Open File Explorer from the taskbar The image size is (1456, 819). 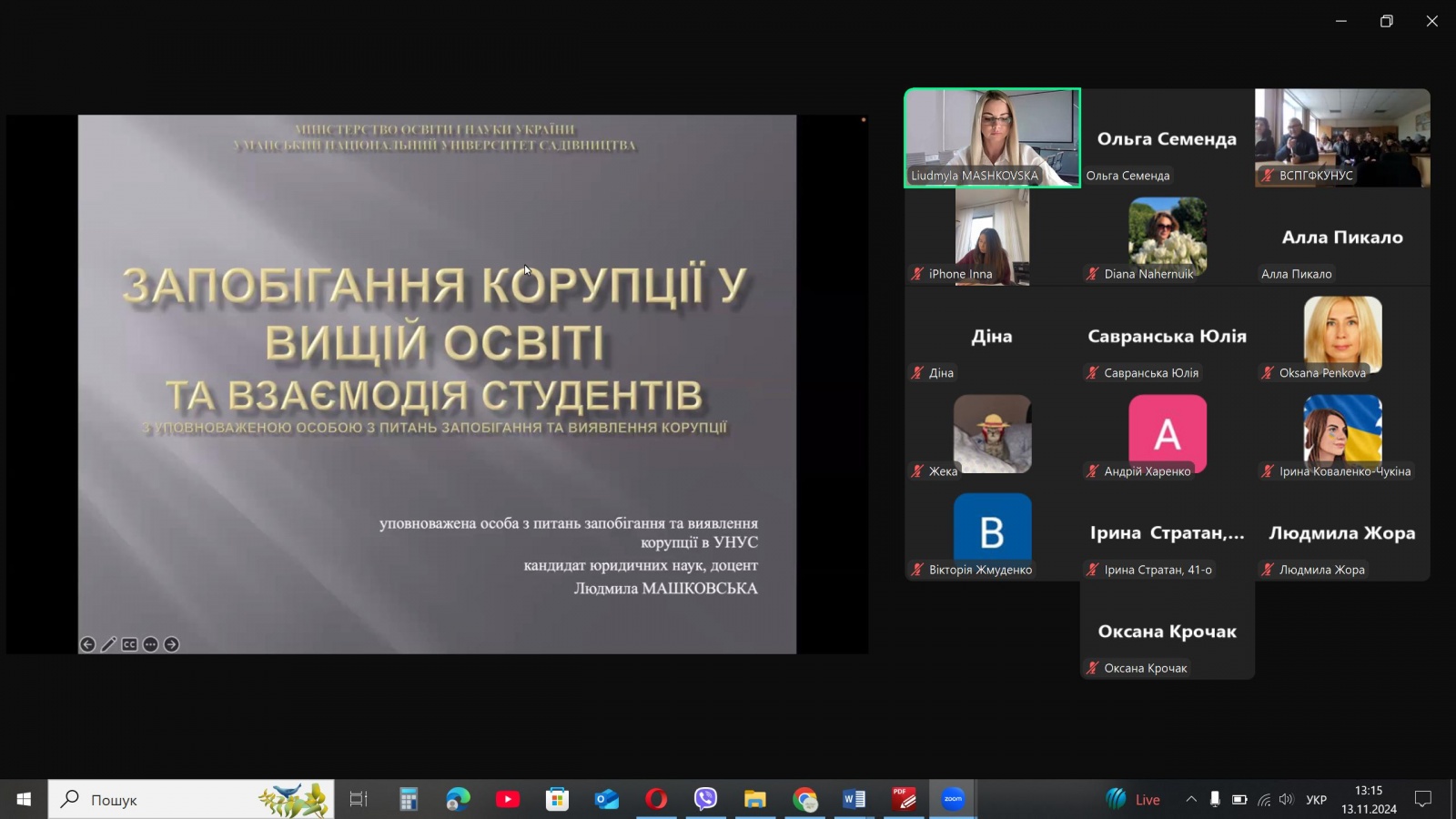tap(755, 799)
